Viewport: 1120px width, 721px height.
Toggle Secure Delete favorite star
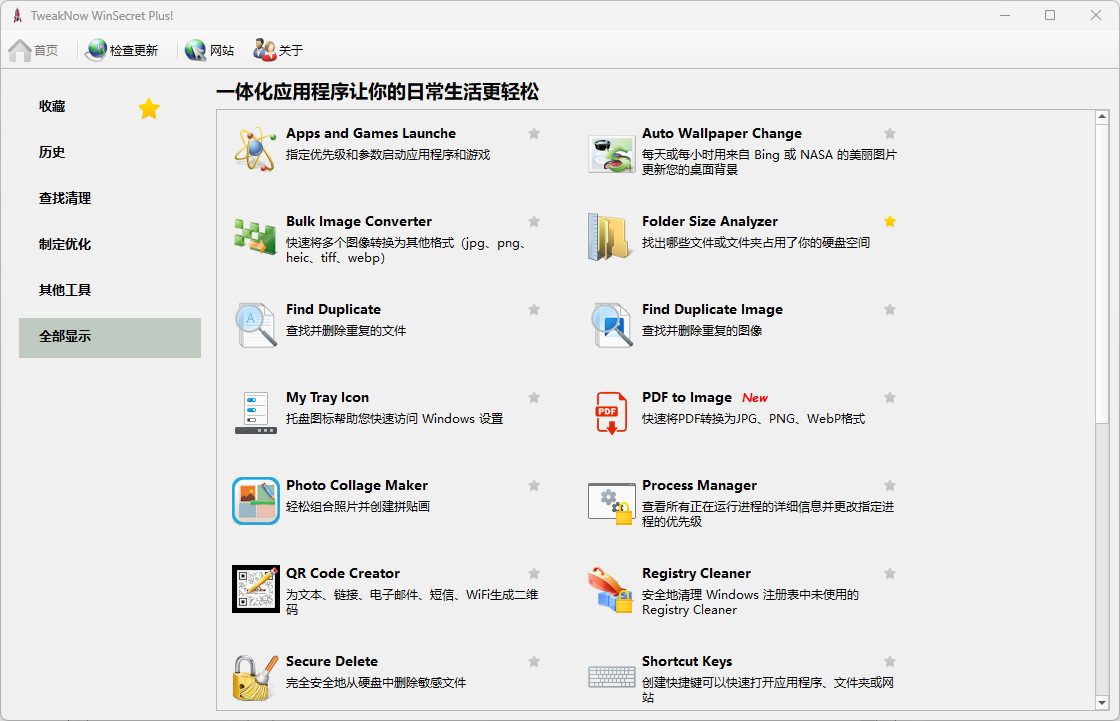pos(534,662)
